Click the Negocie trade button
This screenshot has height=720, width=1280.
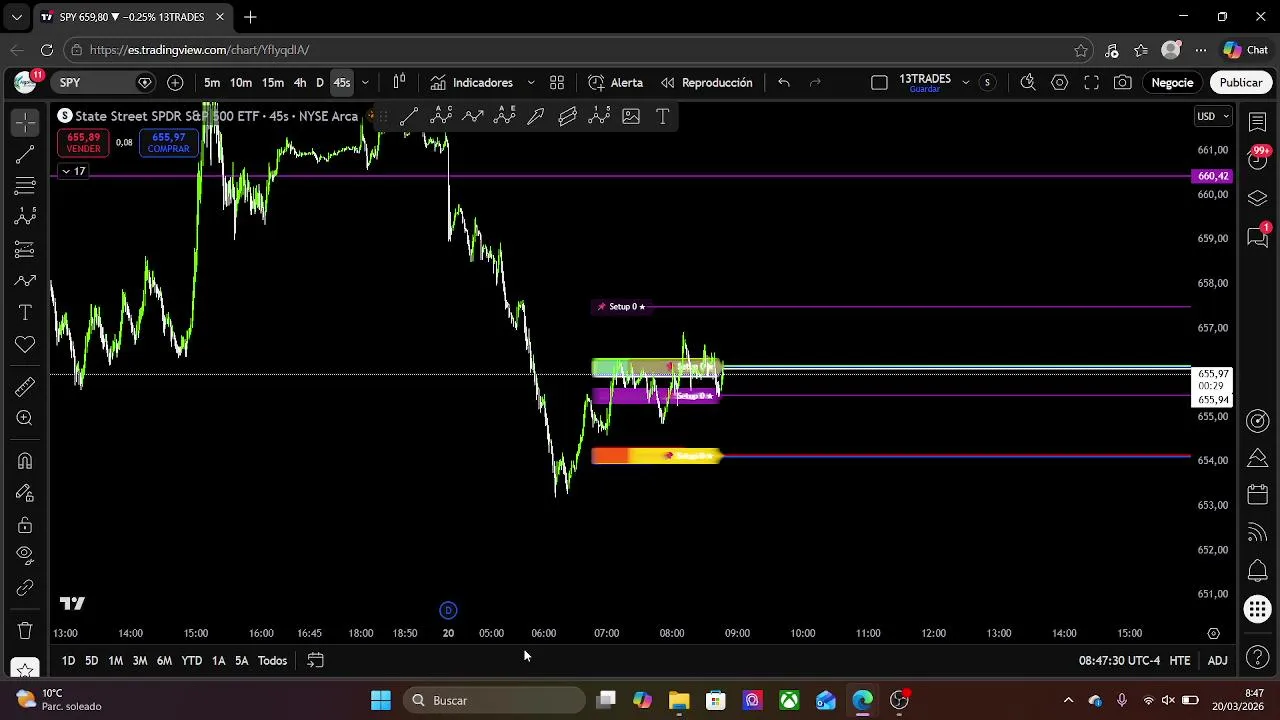(x=1172, y=83)
